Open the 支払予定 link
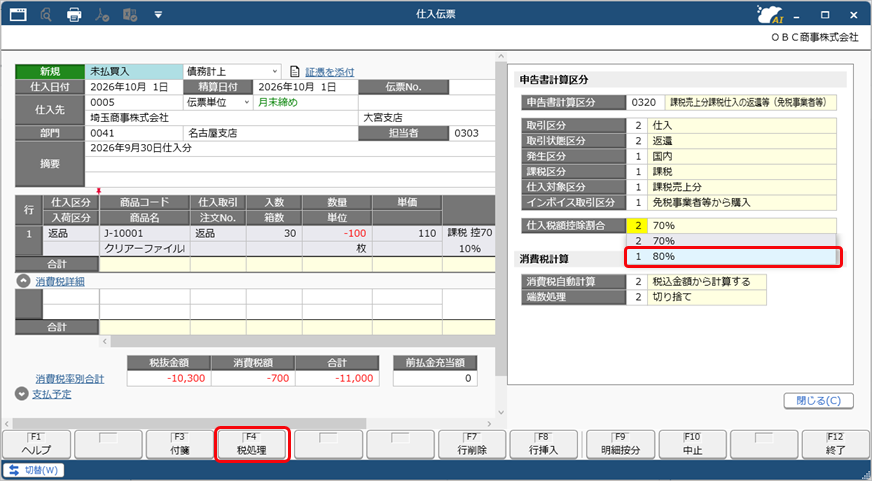Screen dimensions: 872x481 (x=52, y=394)
